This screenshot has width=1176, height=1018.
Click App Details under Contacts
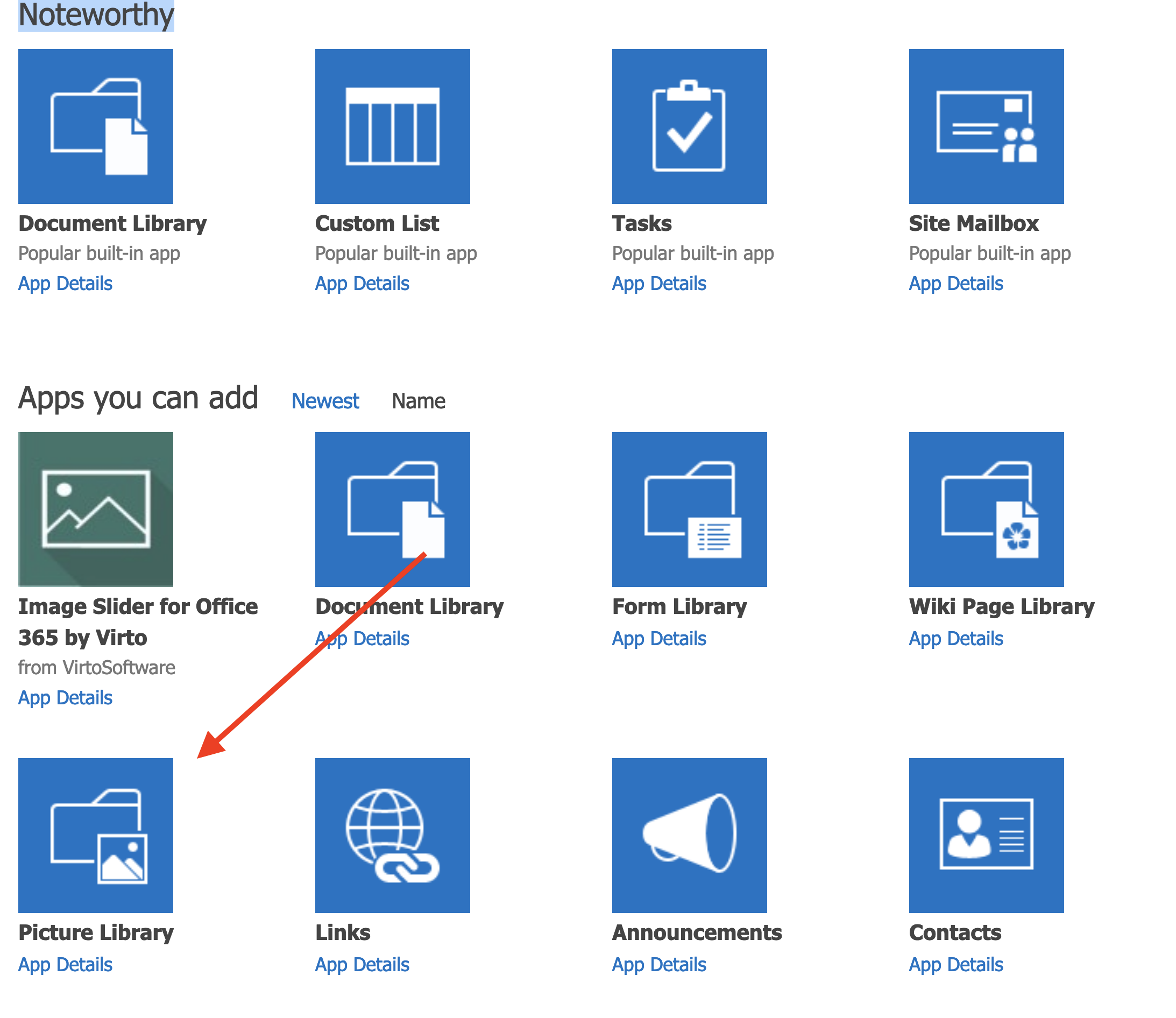click(955, 964)
